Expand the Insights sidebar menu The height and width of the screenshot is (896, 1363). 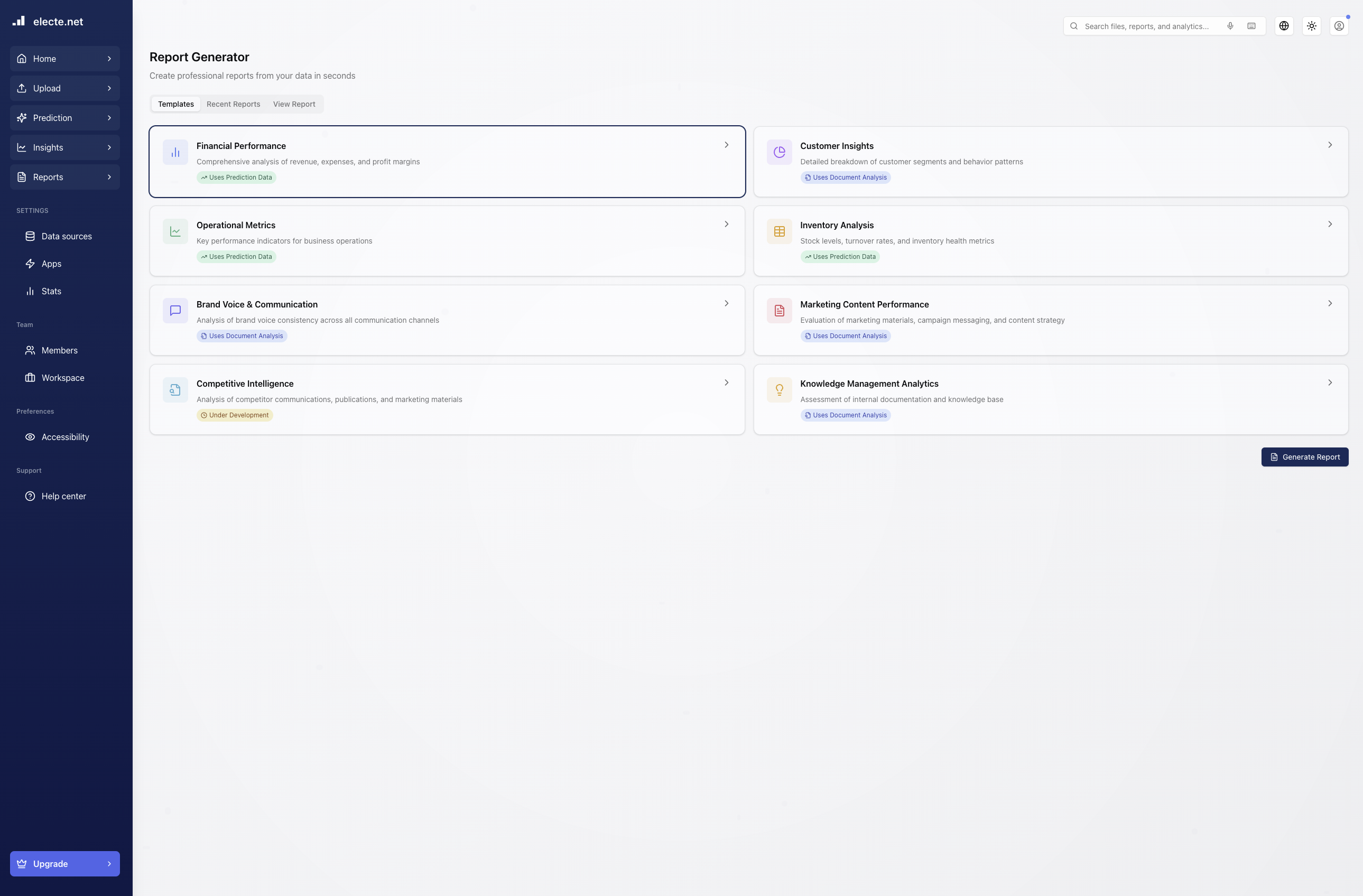click(64, 148)
